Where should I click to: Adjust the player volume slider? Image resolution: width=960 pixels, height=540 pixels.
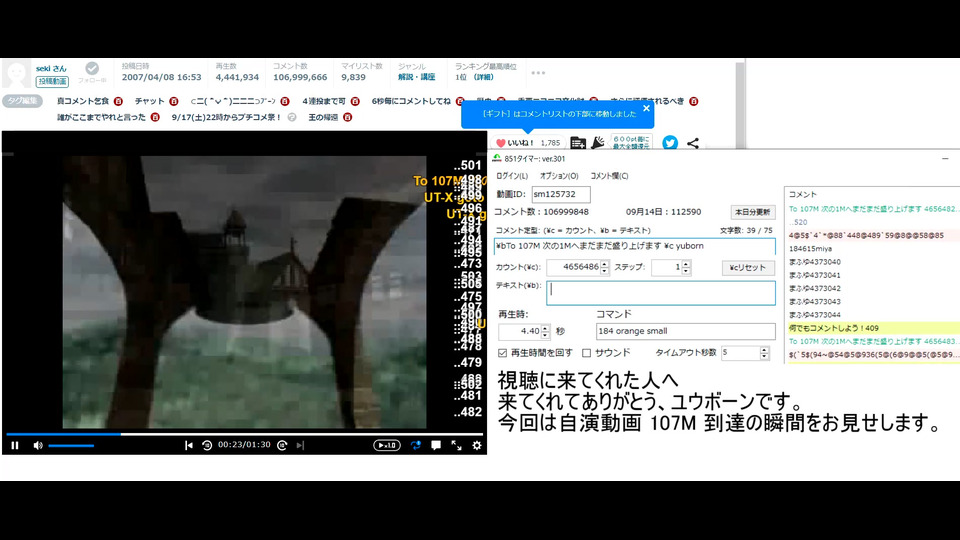(71, 446)
